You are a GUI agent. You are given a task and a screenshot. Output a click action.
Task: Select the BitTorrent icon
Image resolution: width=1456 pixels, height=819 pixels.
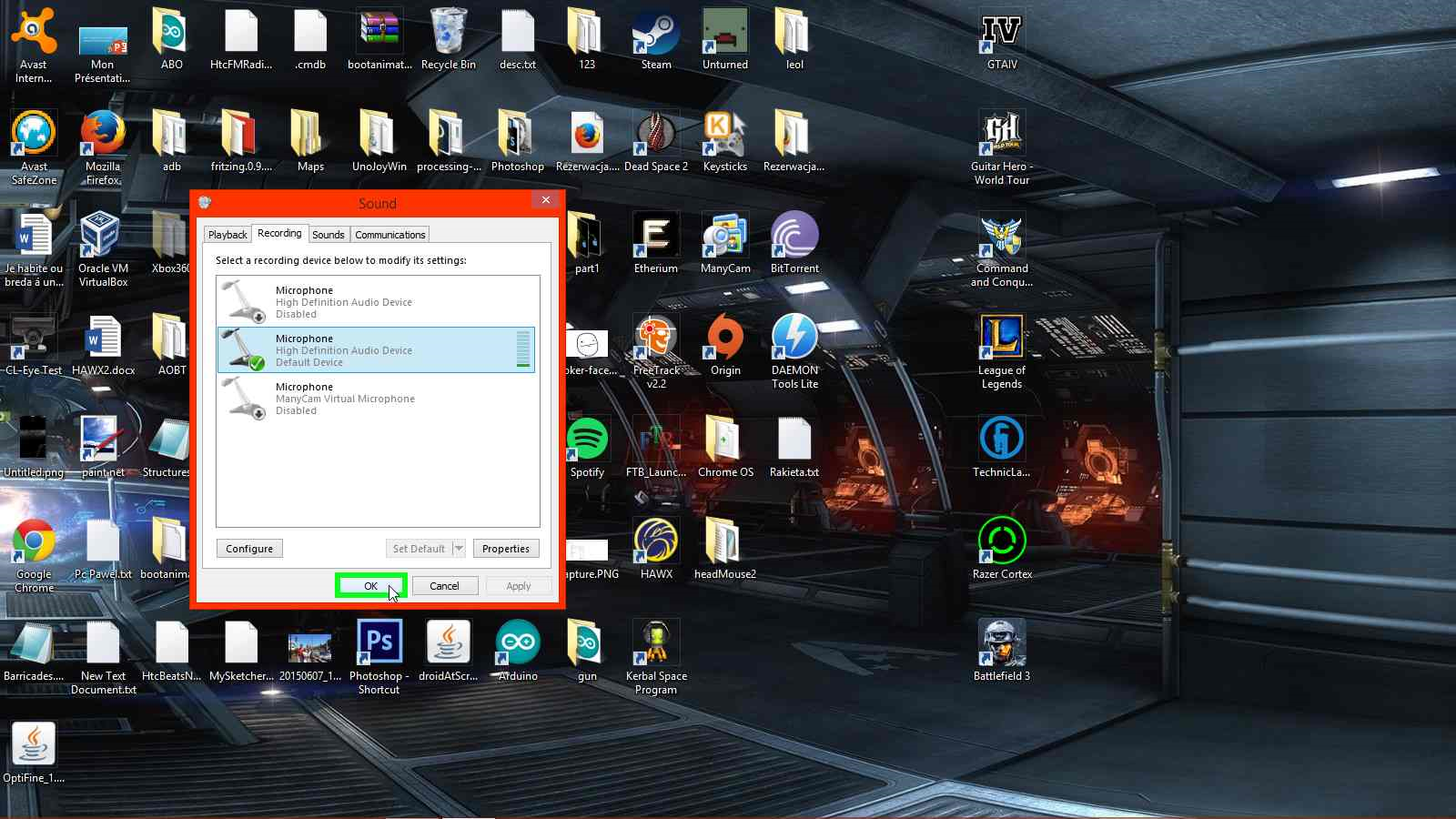click(x=794, y=242)
